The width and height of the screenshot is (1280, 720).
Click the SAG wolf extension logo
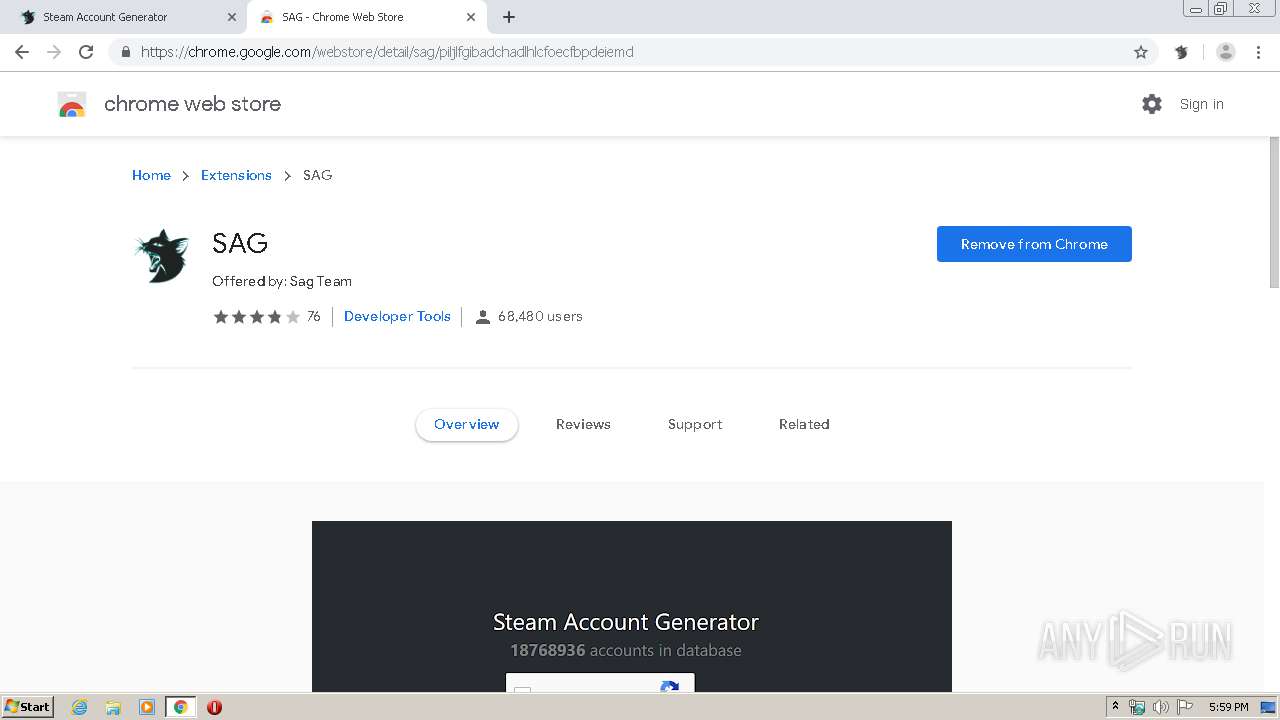coord(162,256)
